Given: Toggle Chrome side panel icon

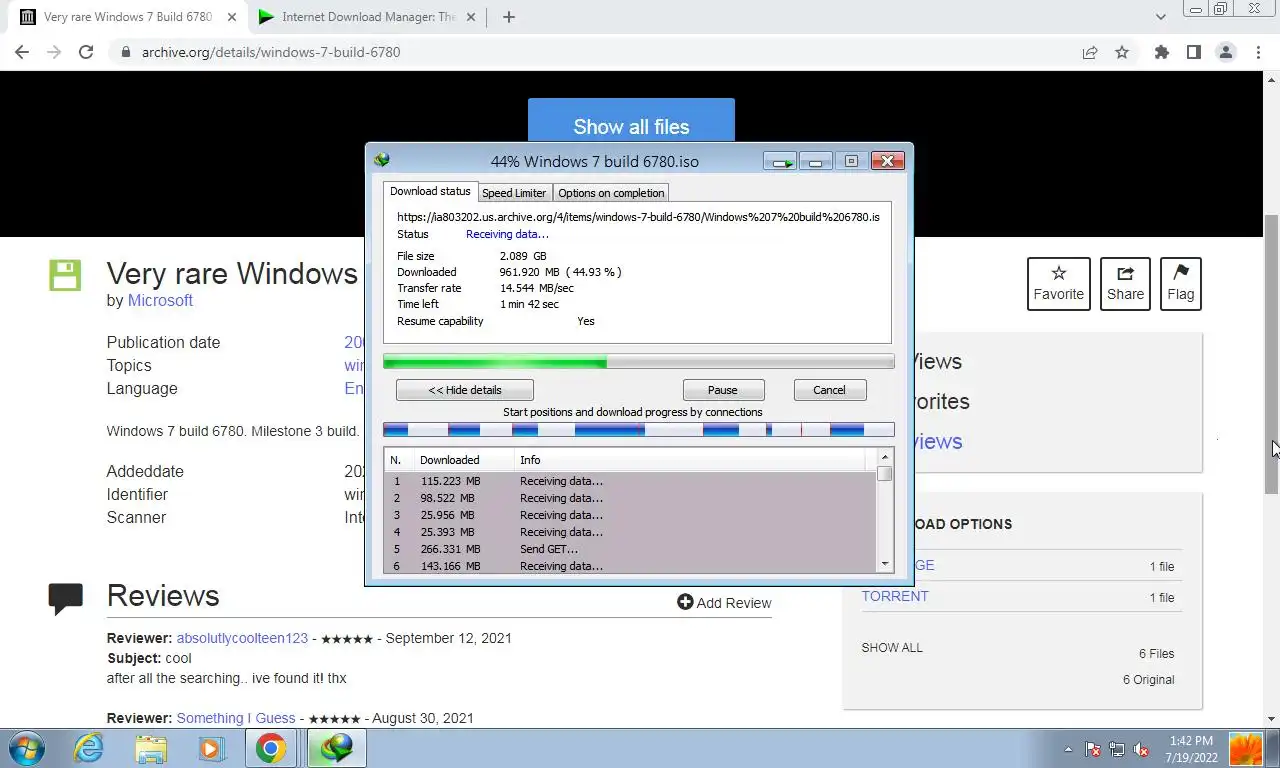Looking at the screenshot, I should click(x=1193, y=52).
